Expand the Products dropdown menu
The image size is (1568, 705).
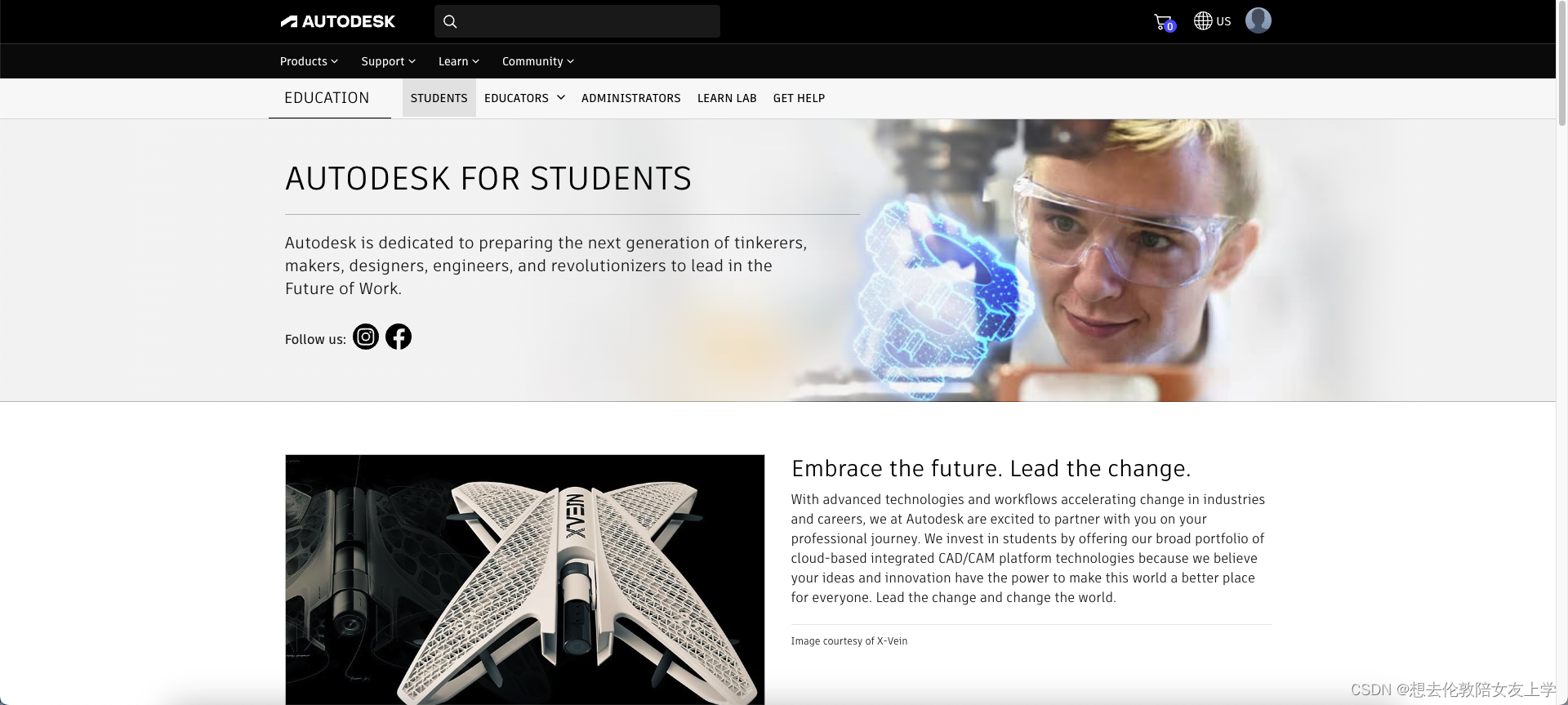coord(309,61)
